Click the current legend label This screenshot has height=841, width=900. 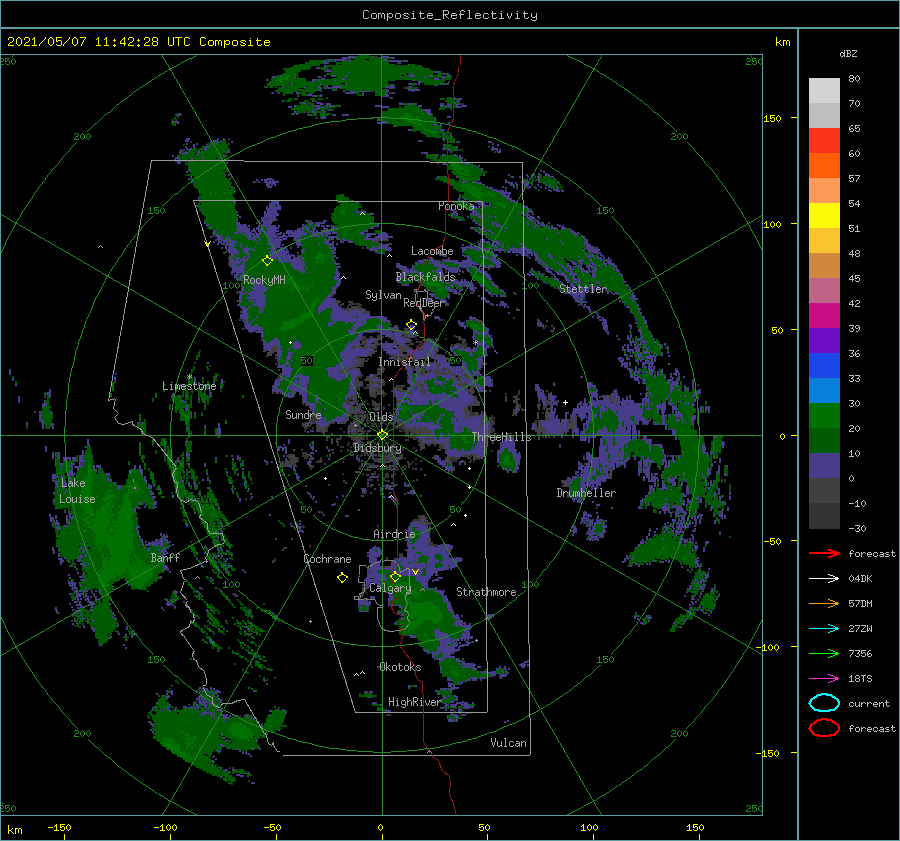[x=869, y=703]
